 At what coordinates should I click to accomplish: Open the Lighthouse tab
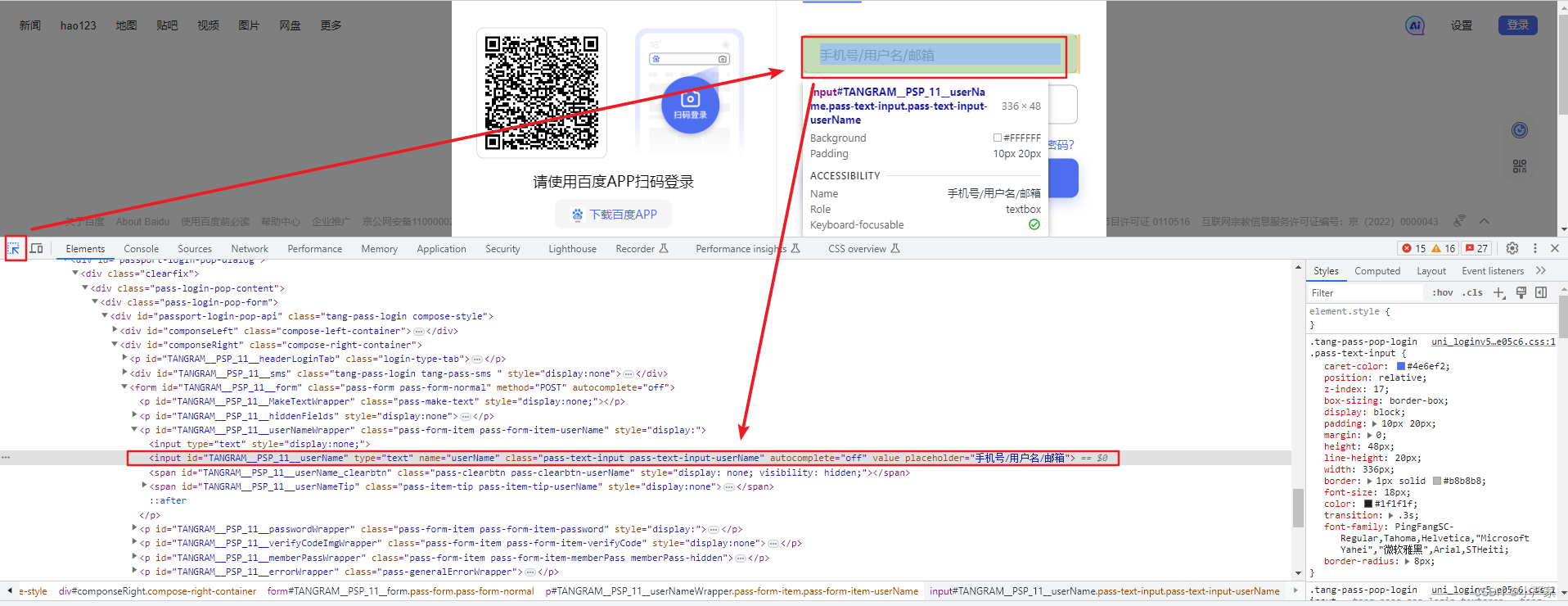[x=572, y=249]
